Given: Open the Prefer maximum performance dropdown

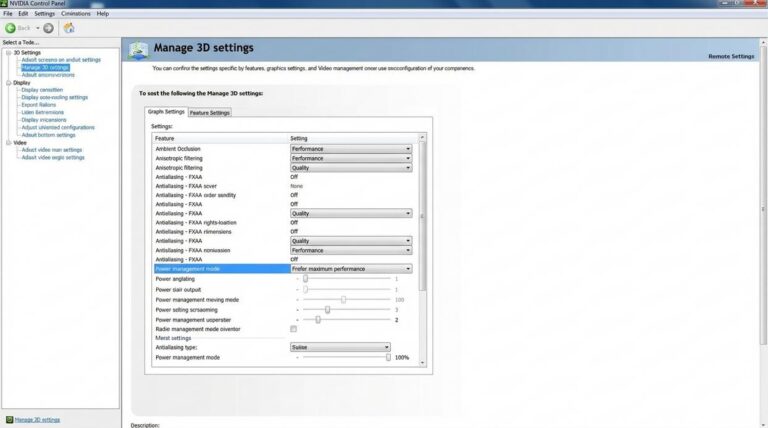Looking at the screenshot, I should tap(351, 269).
